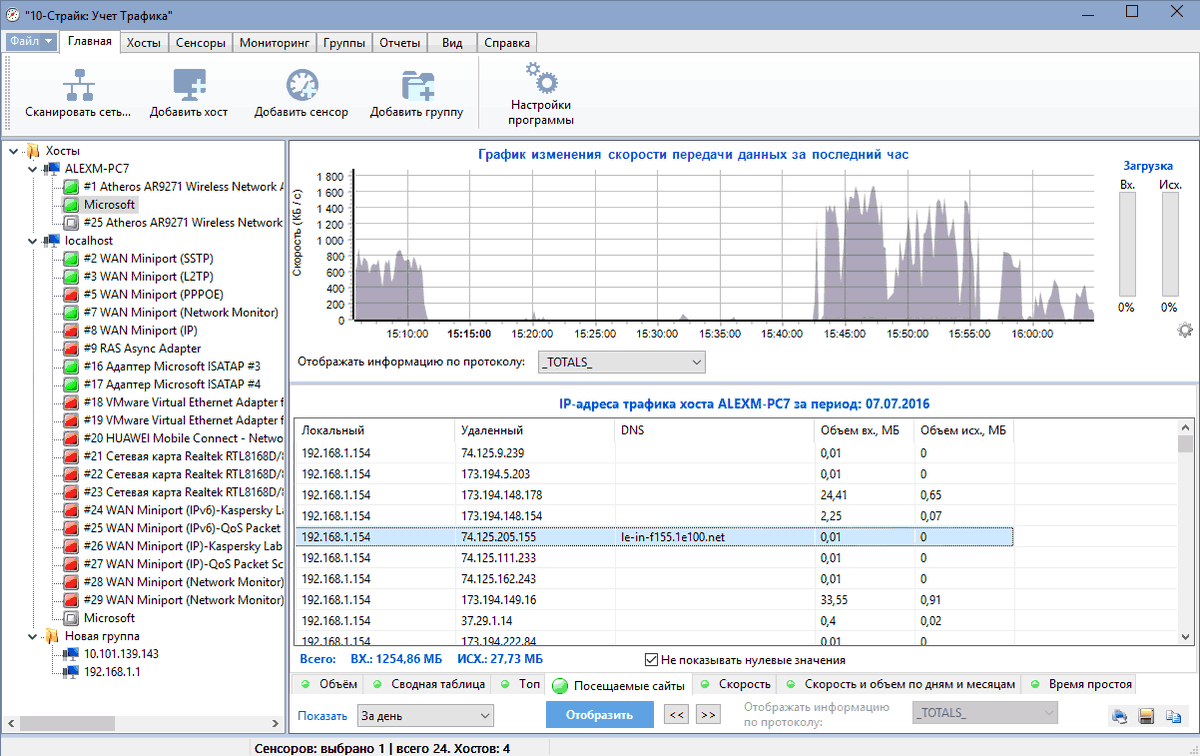The width and height of the screenshot is (1200, 756).
Task: Click the save floppy disk icon
Action: pos(1147,715)
